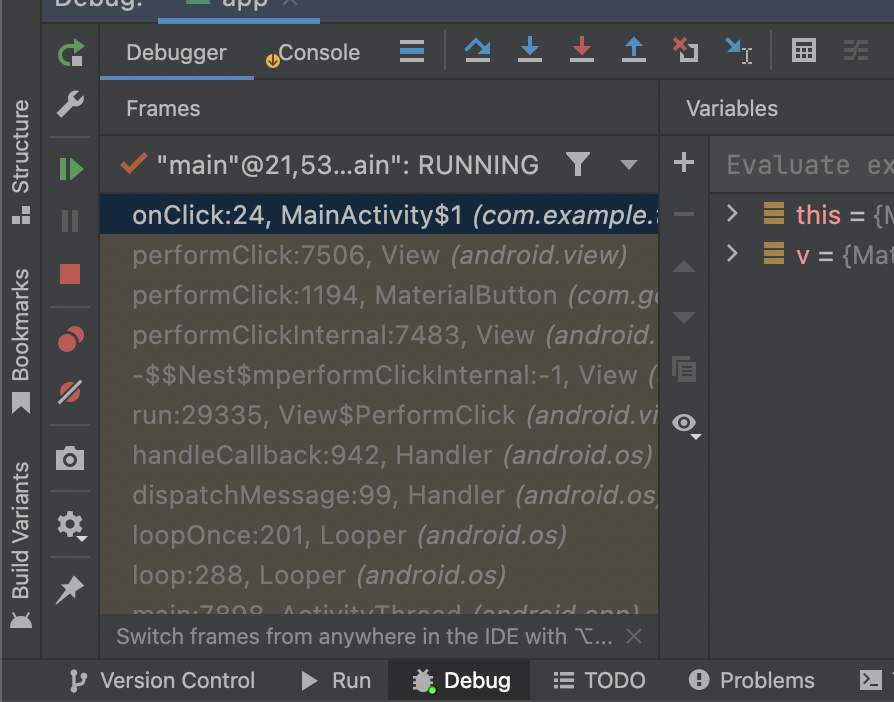The height and width of the screenshot is (702, 894).
Task: Select handleCallback:942 Handler frame
Action: click(x=379, y=455)
